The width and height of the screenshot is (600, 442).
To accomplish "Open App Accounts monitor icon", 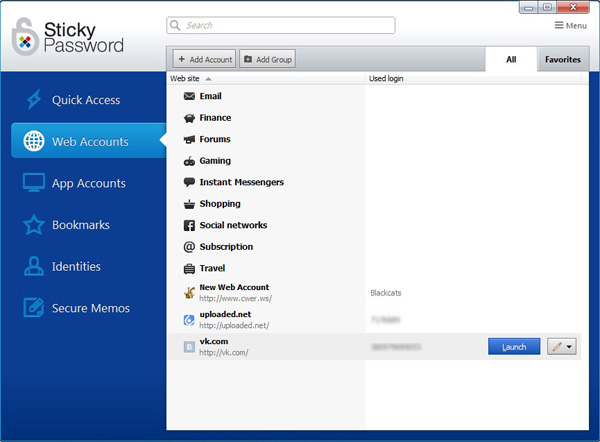I will click(34, 183).
